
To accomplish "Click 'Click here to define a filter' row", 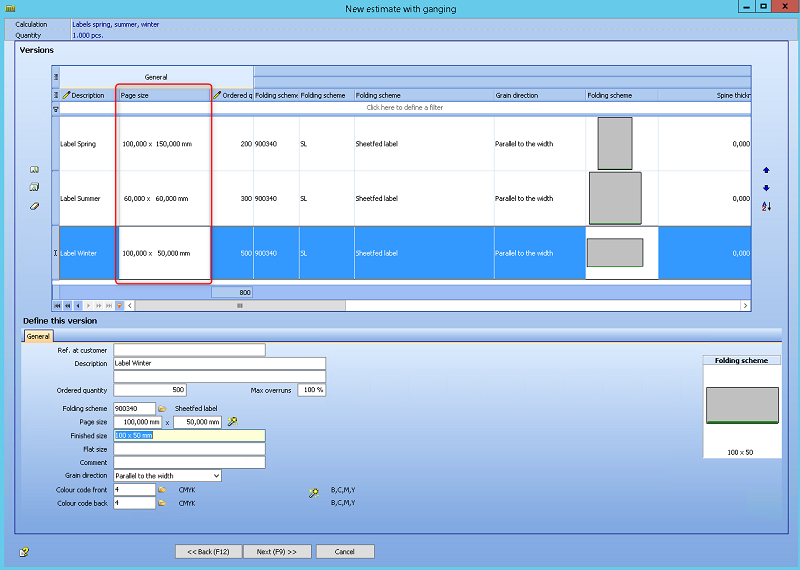I will (x=405, y=108).
